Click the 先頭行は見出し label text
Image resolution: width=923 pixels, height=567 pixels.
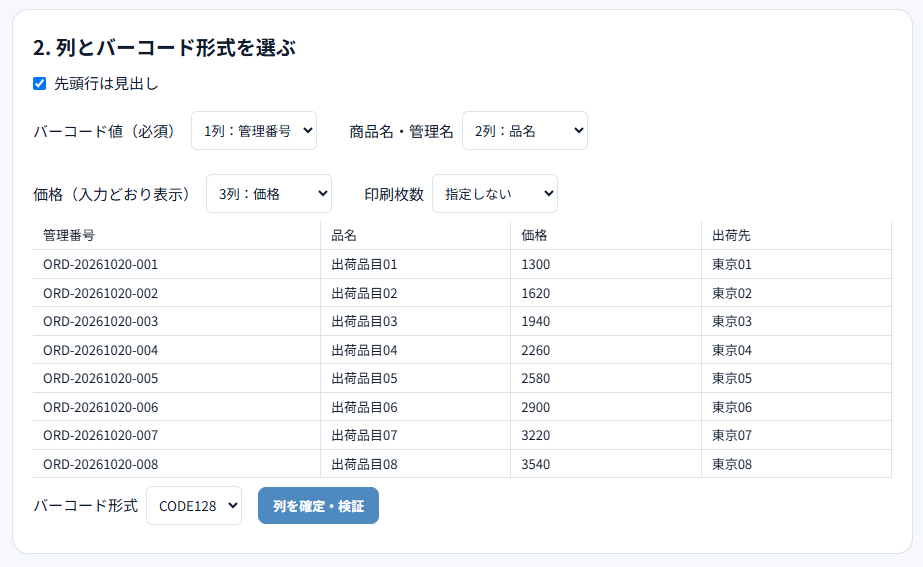(x=107, y=84)
